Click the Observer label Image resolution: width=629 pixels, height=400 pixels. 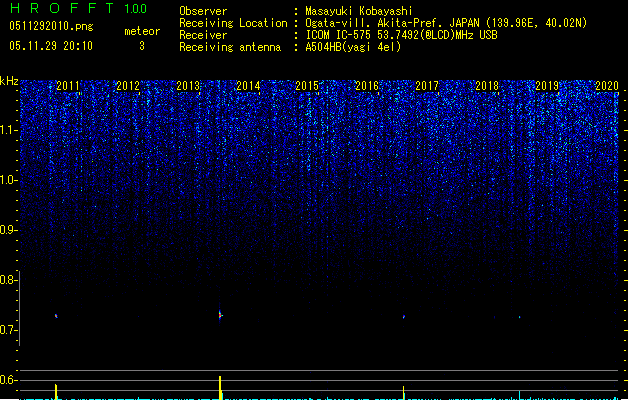[x=203, y=11]
